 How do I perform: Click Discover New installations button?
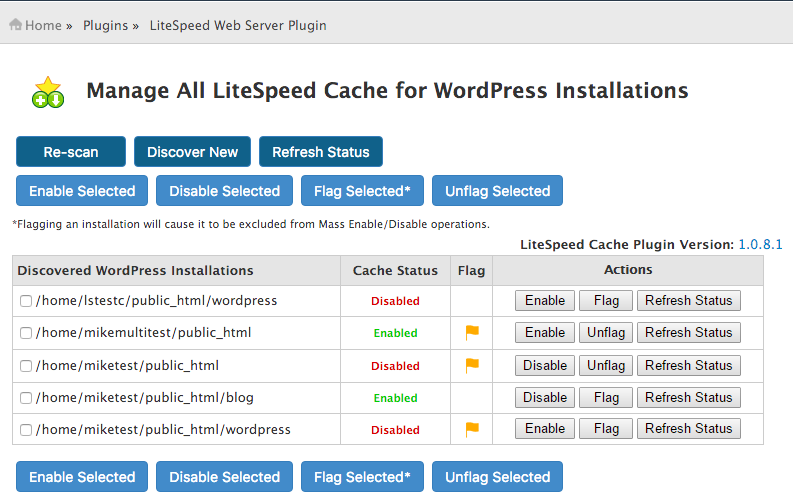pos(192,152)
